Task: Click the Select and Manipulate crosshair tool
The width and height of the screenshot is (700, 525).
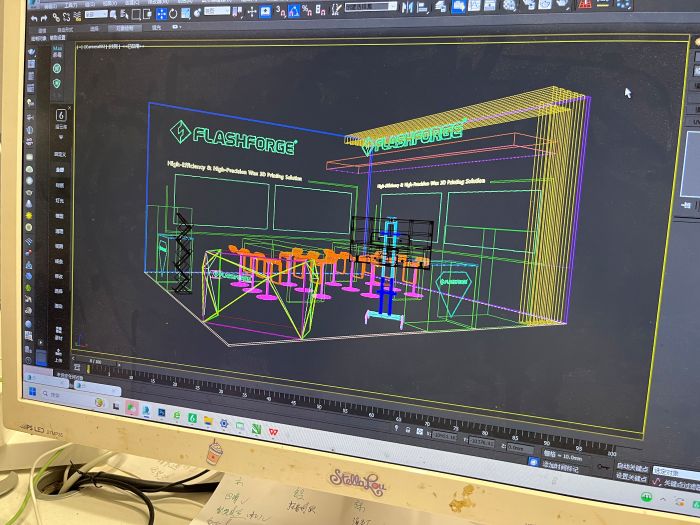Action: click(x=252, y=12)
